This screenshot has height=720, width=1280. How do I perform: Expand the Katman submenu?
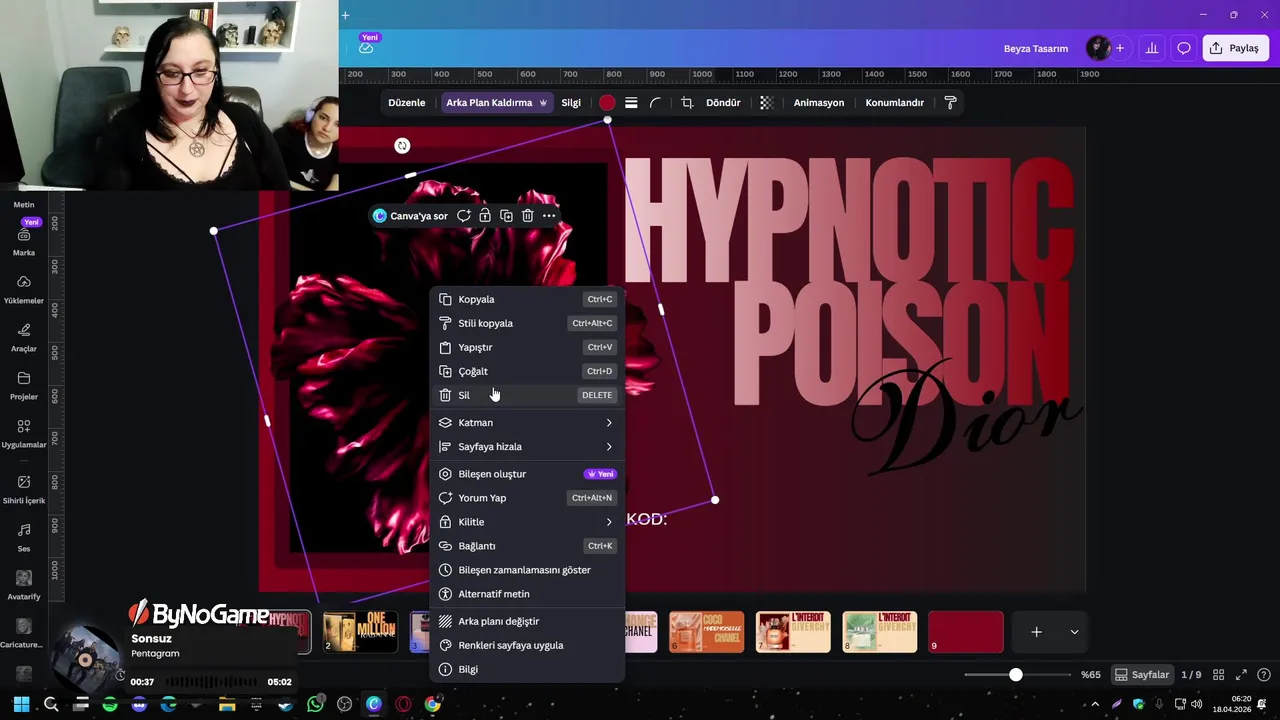527,423
